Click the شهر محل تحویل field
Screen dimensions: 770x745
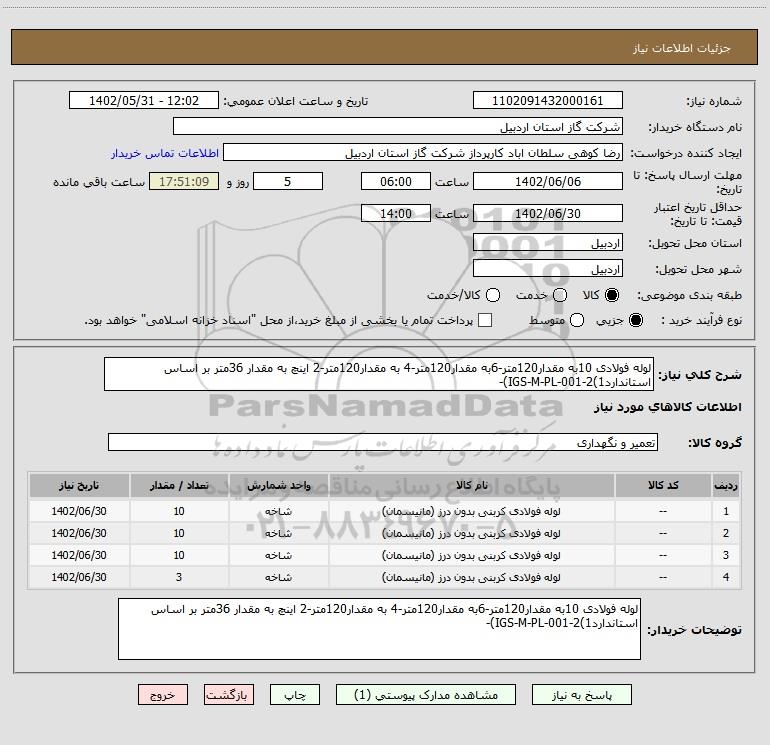pos(548,269)
